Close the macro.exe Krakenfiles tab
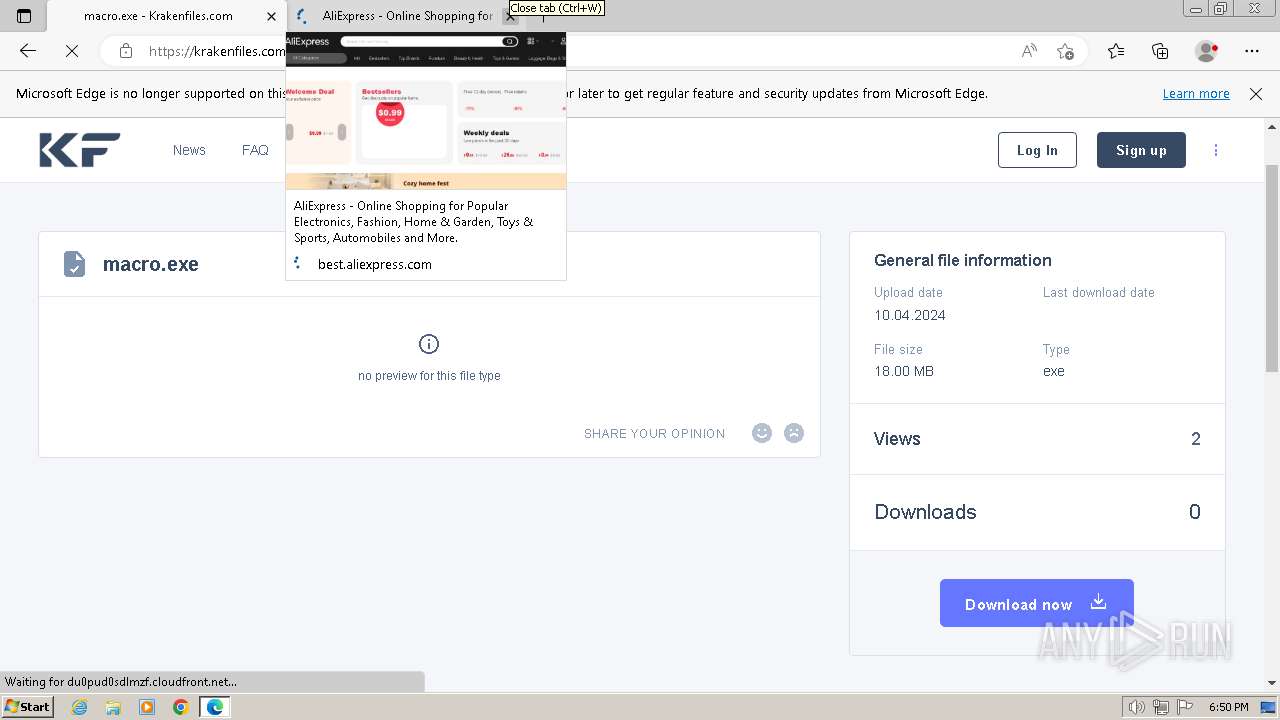The height and width of the screenshot is (720, 1280). click(271, 16)
